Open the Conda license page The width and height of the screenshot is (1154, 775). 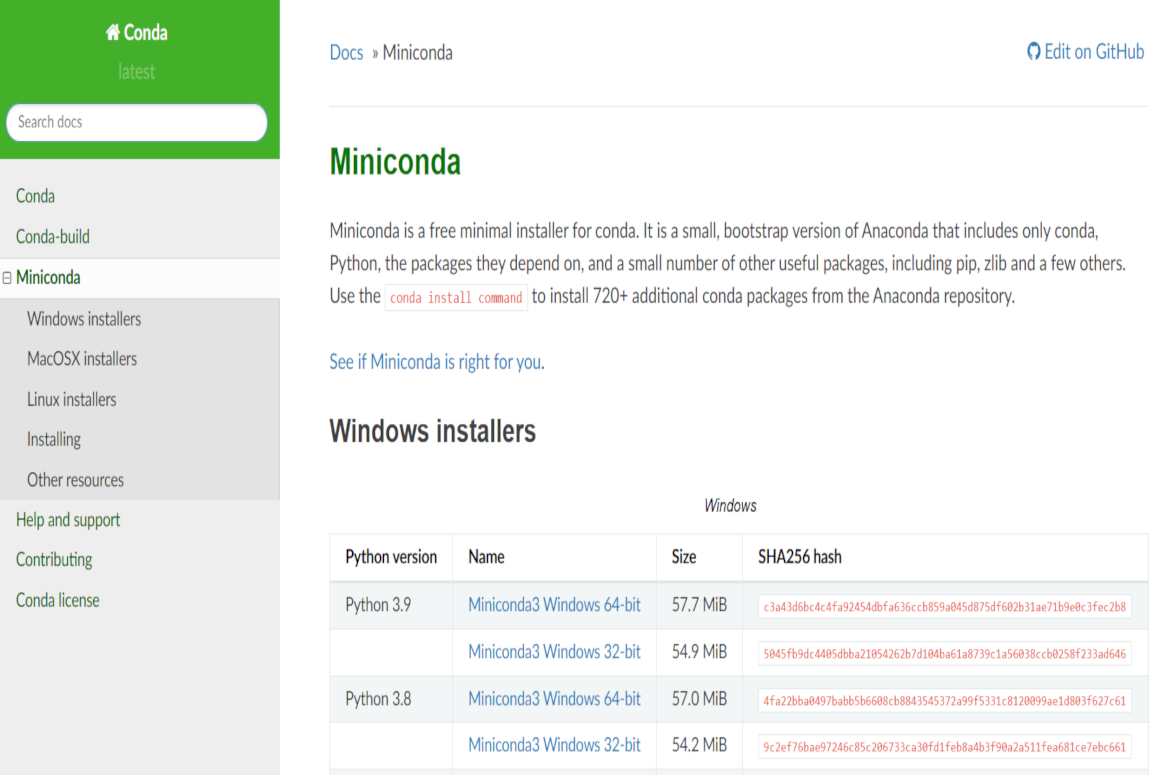click(58, 600)
